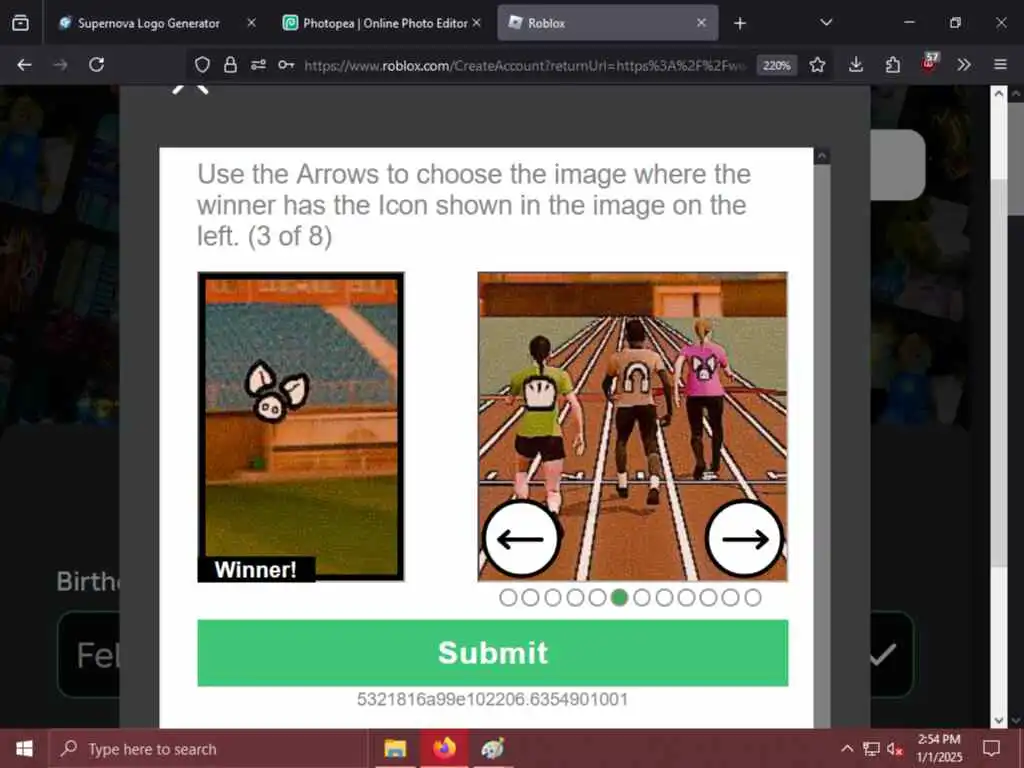Switch to Photopea Online Photo Editor tab
Image resolution: width=1024 pixels, height=768 pixels.
383,24
